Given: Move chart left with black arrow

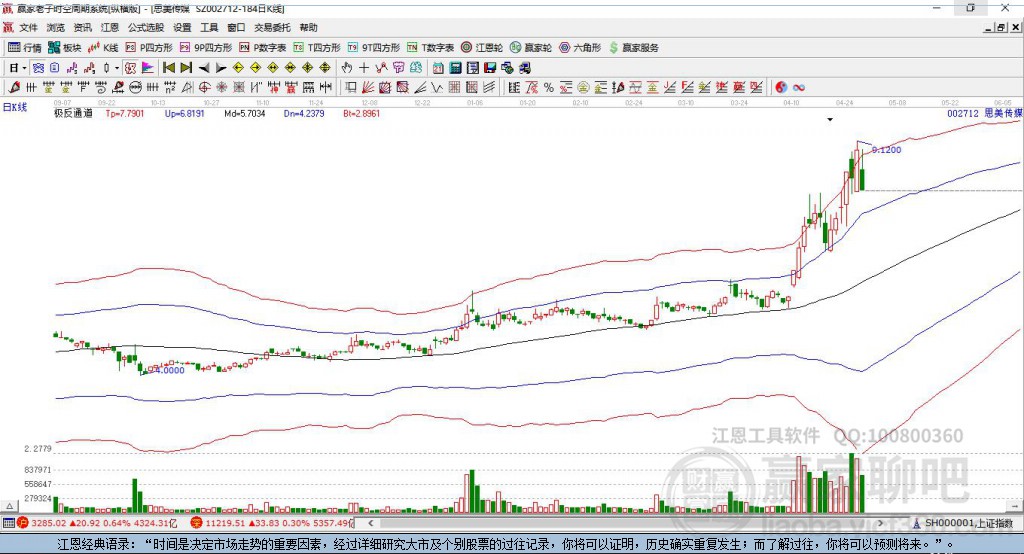Looking at the screenshot, I should (204, 68).
